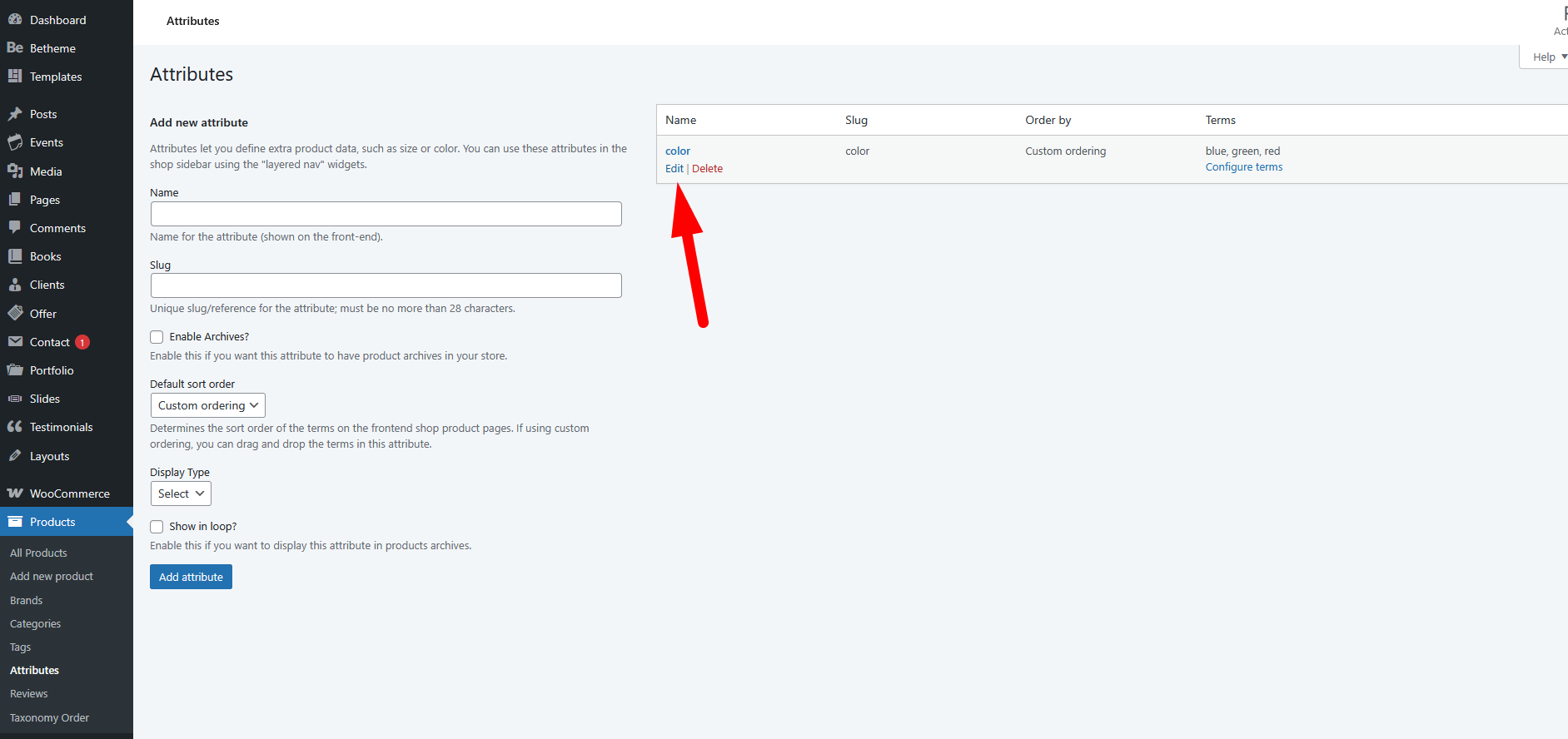Click the Dashboard gauge icon in sidebar
The image size is (1568, 739).
click(x=15, y=19)
